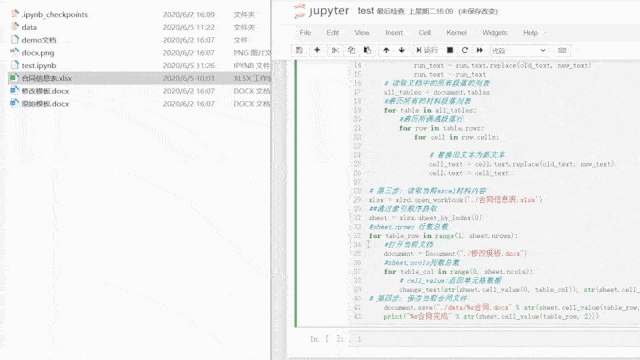Select the 合同信息表.xlsx file
The width and height of the screenshot is (640, 360).
139,78
